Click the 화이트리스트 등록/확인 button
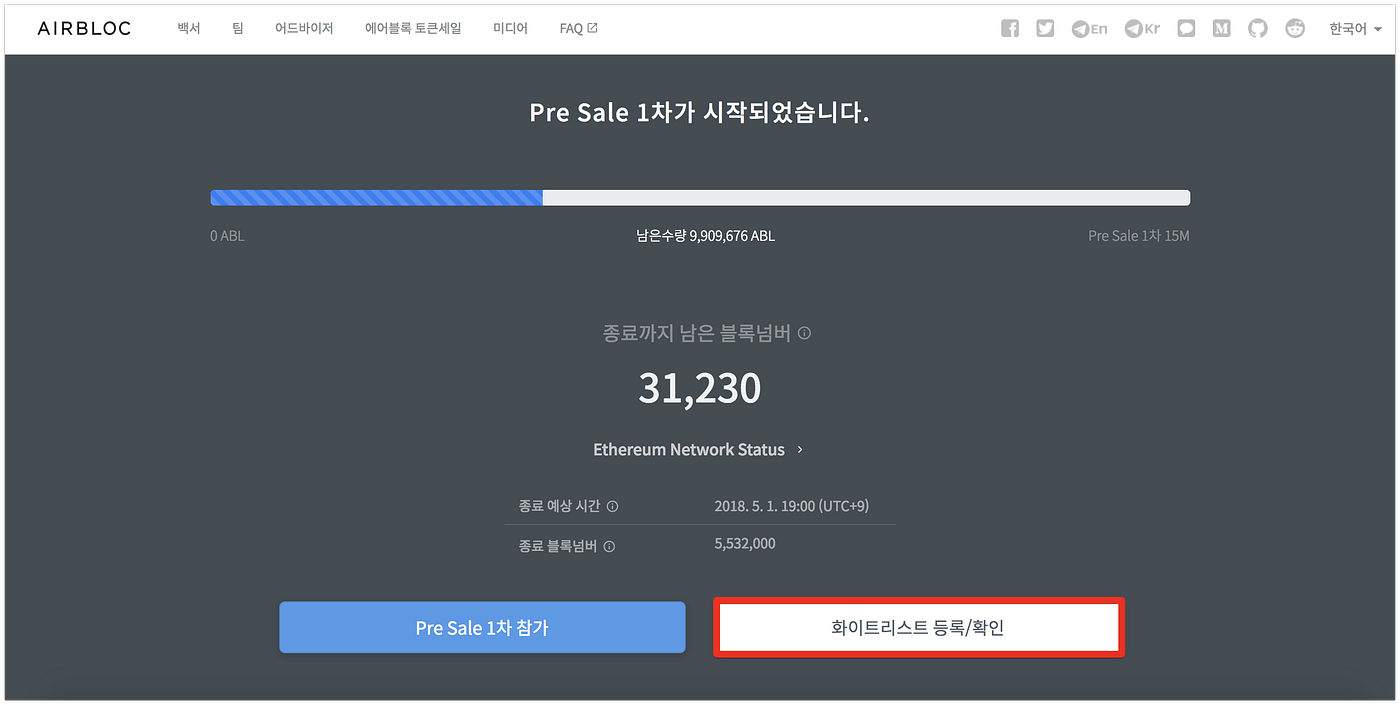The image size is (1400, 705). (918, 627)
